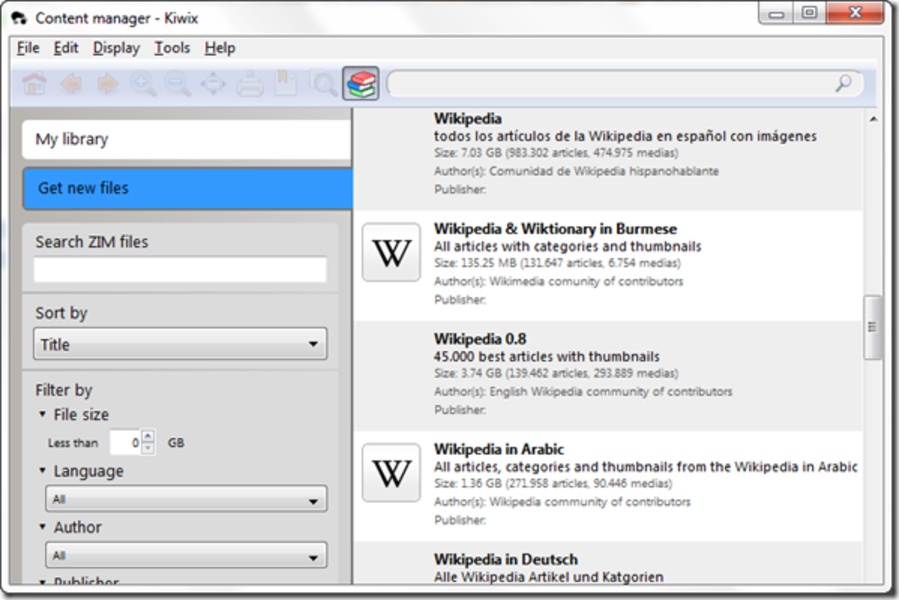Click the print icon in toolbar

[249, 85]
